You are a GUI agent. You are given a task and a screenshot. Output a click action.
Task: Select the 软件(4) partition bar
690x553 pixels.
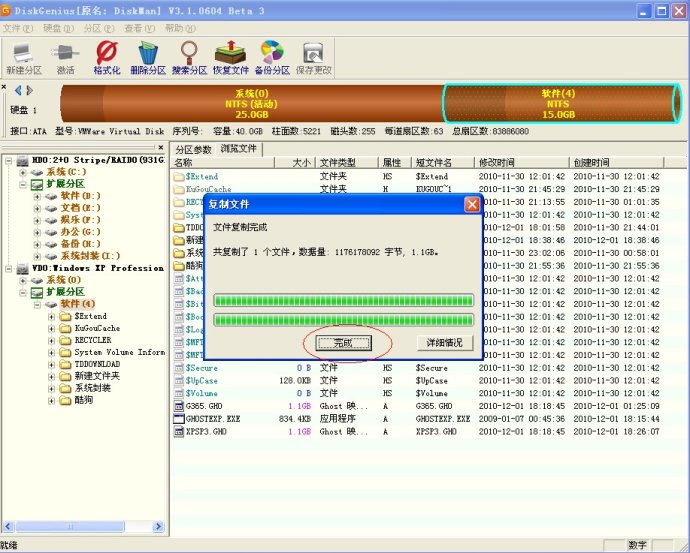(562, 104)
